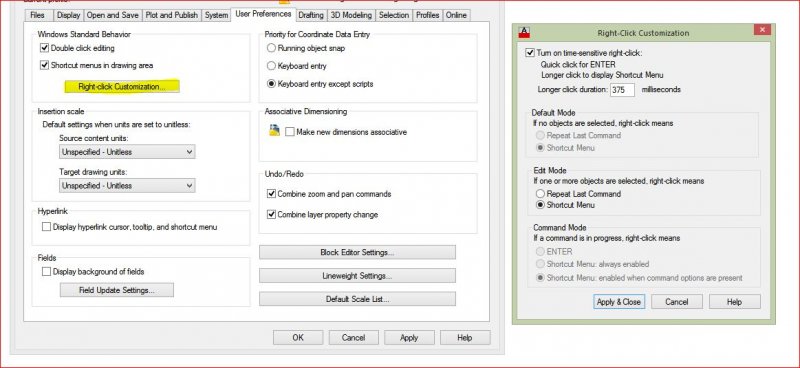Image resolution: width=800 pixels, height=368 pixels.
Task: Open the Open and Save tab
Action: [x=112, y=15]
